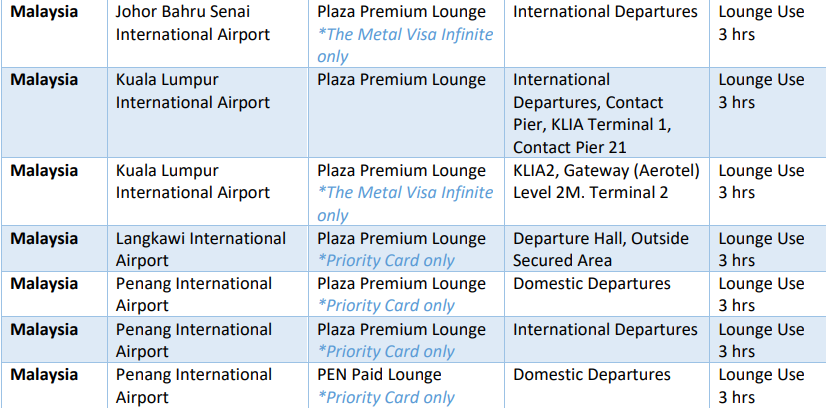Click 'Departure Hall, Outside Secured Area' text

[x=601, y=249]
